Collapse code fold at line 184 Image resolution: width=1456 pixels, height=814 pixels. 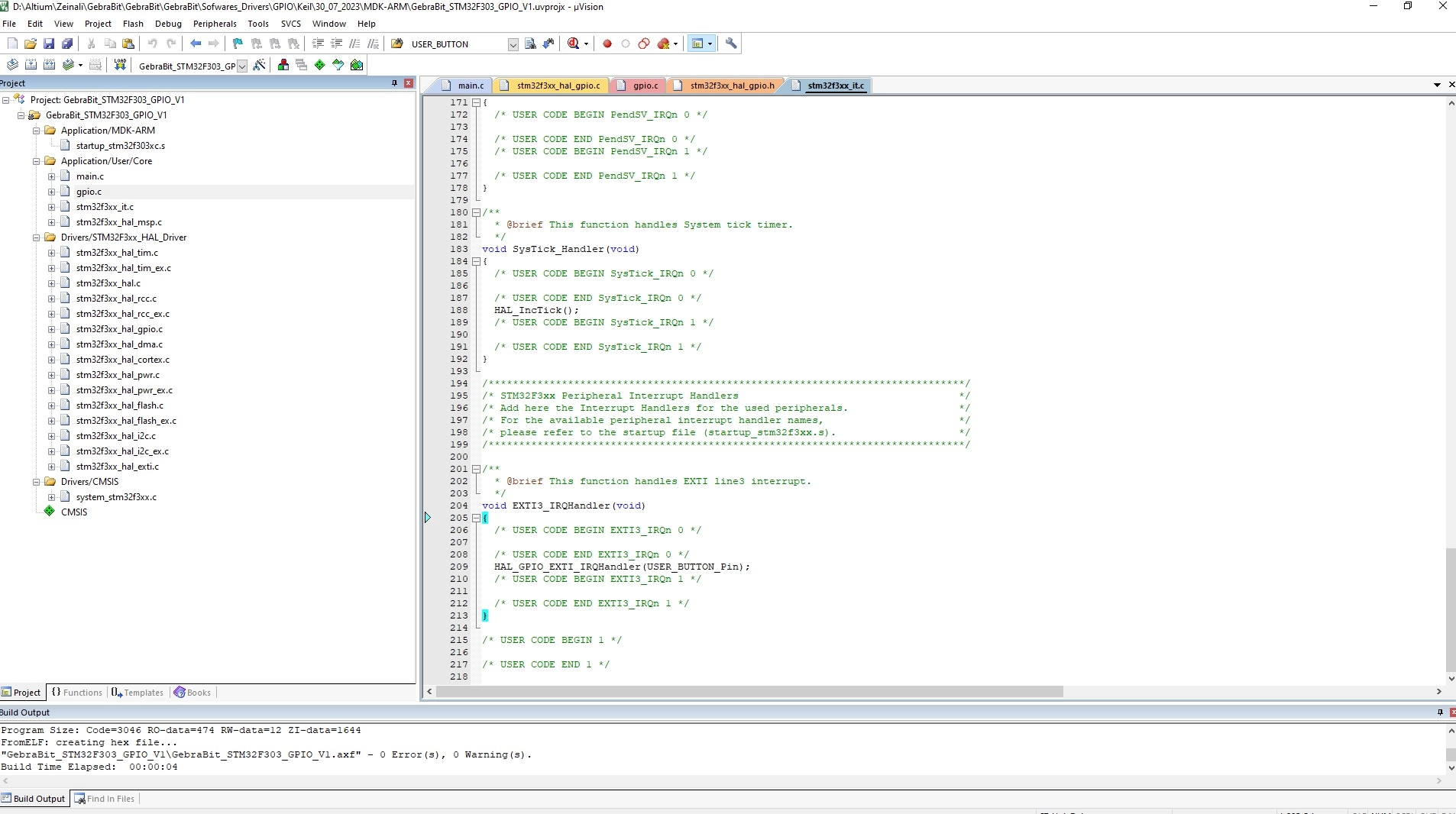pos(476,261)
